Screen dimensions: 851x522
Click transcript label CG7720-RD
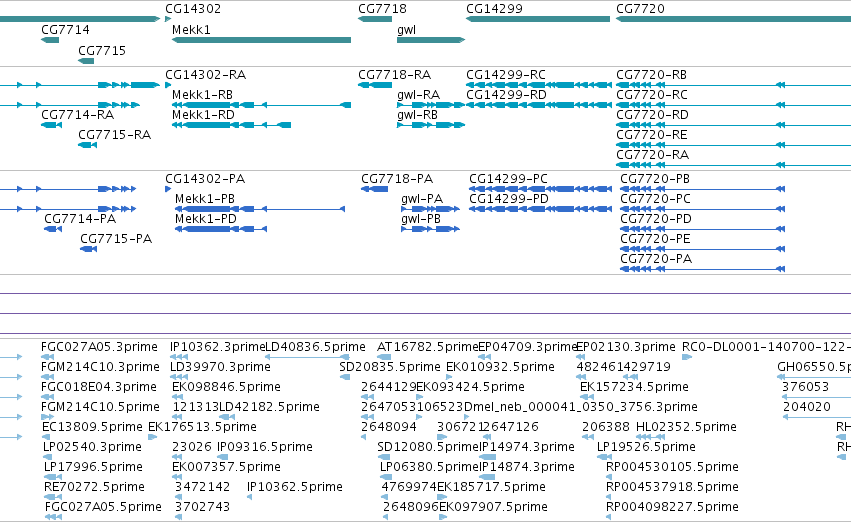652,115
